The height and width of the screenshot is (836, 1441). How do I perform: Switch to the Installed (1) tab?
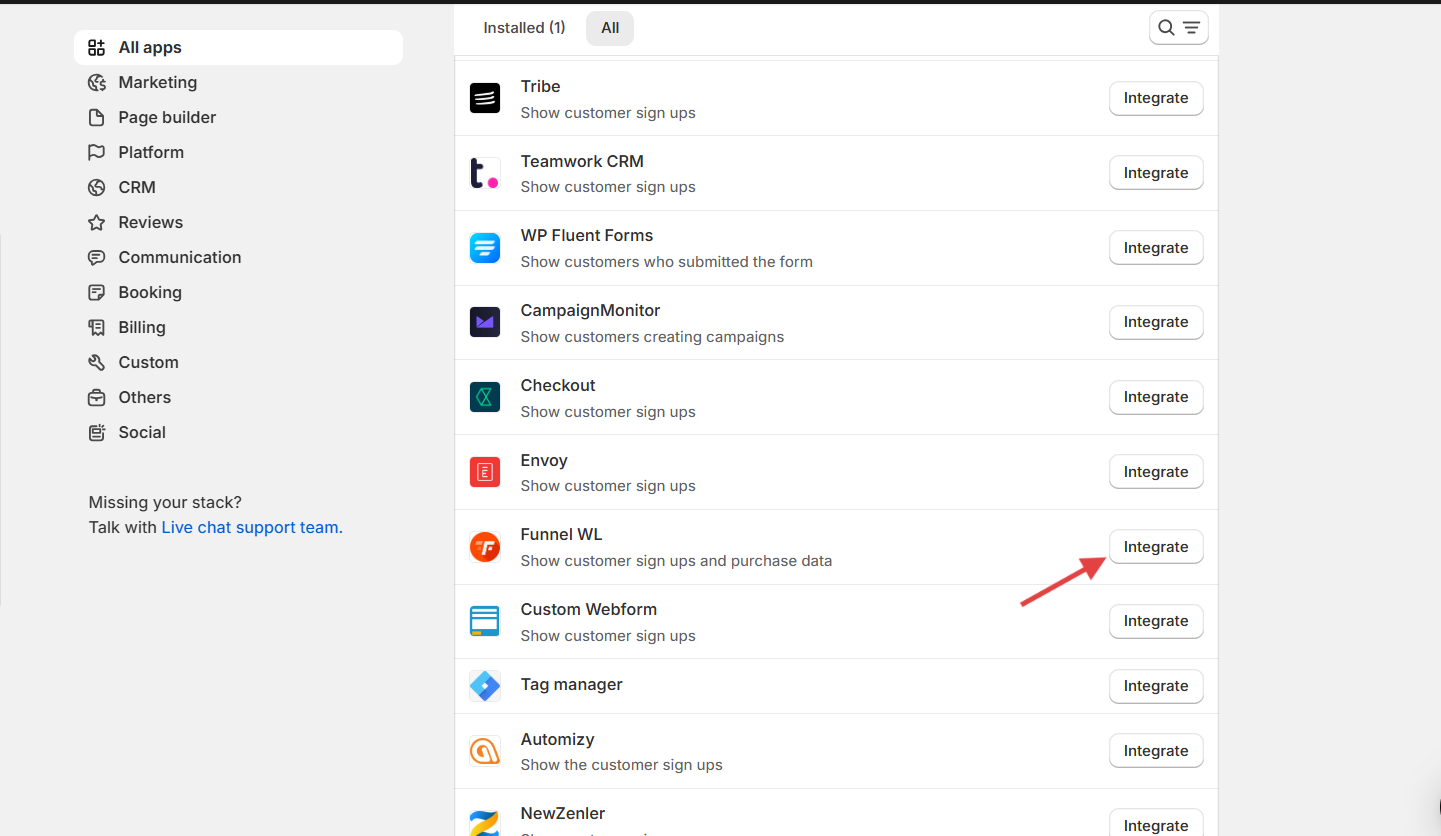point(524,28)
